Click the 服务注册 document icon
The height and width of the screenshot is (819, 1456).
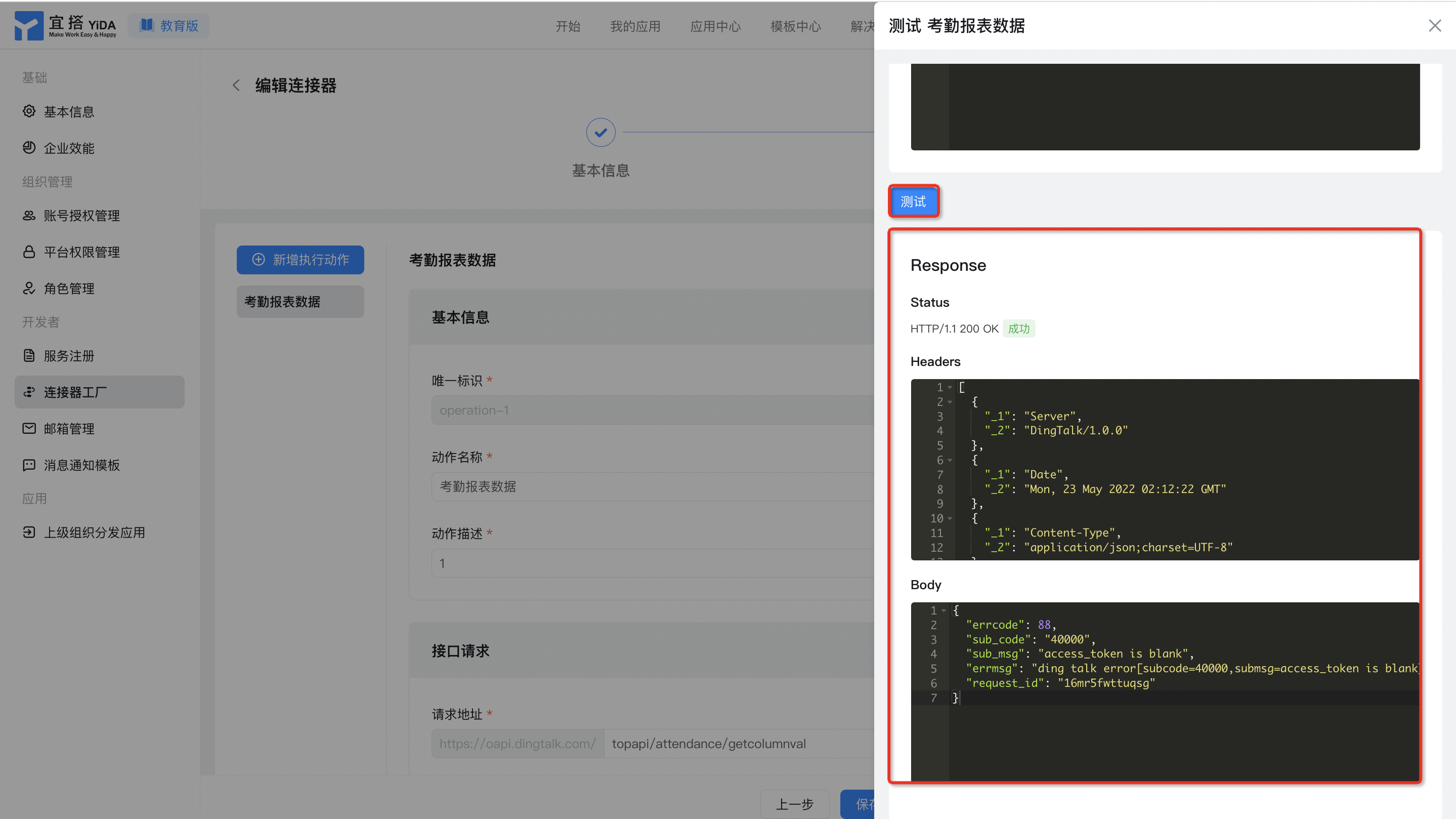pyautogui.click(x=29, y=356)
